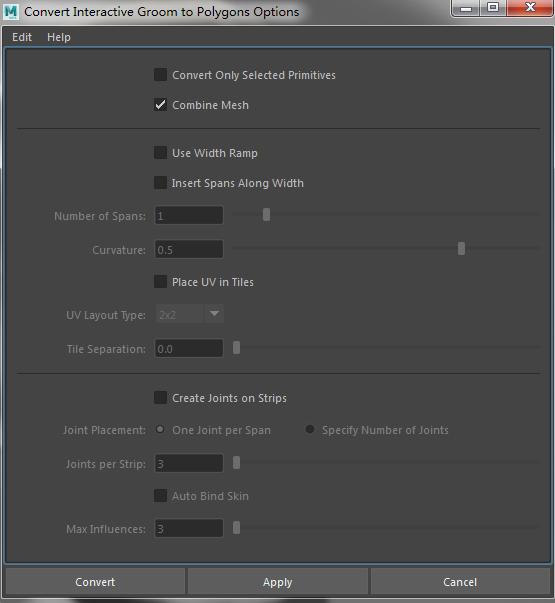555x603 pixels.
Task: Check Place UV in Tiles
Action: click(160, 282)
